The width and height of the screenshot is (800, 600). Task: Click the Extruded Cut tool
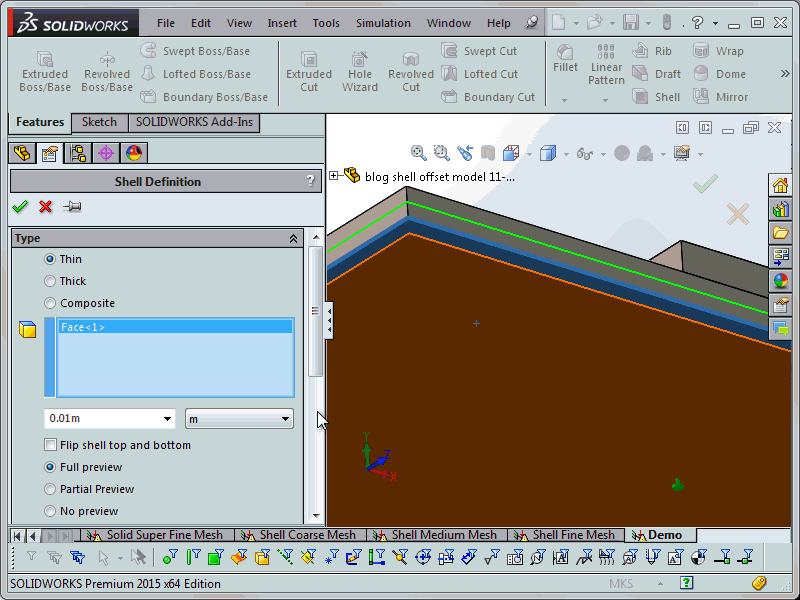(x=309, y=72)
